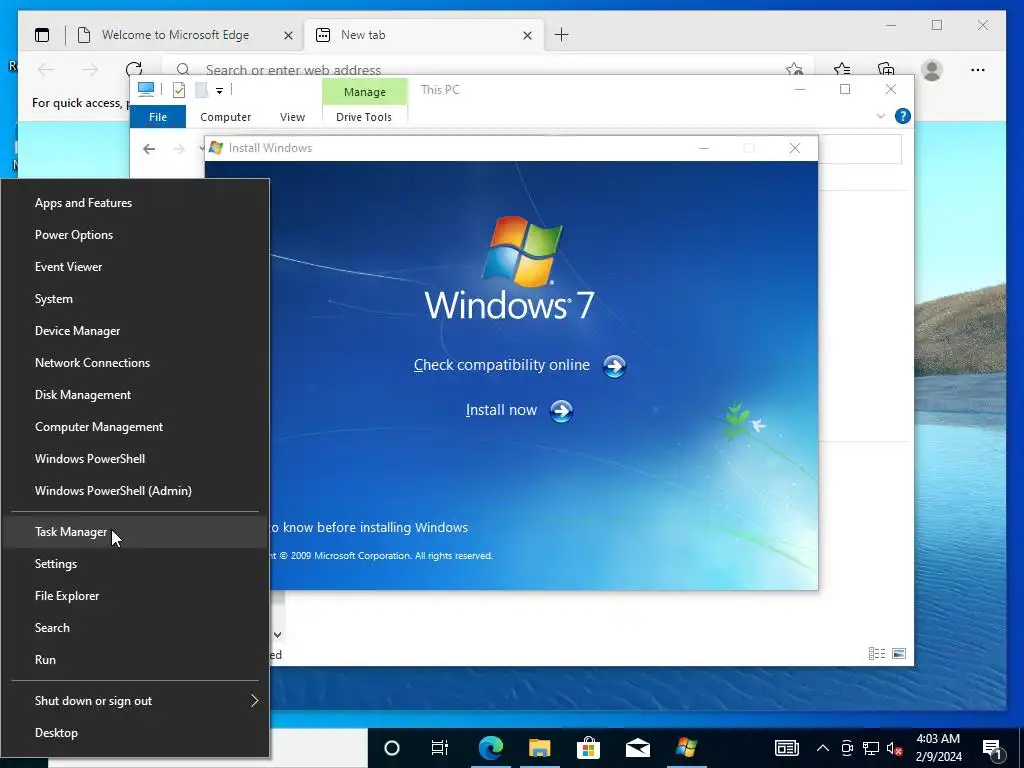This screenshot has width=1024, height=768.
Task: Open File Explorer menu entry
Action: [x=136, y=596]
